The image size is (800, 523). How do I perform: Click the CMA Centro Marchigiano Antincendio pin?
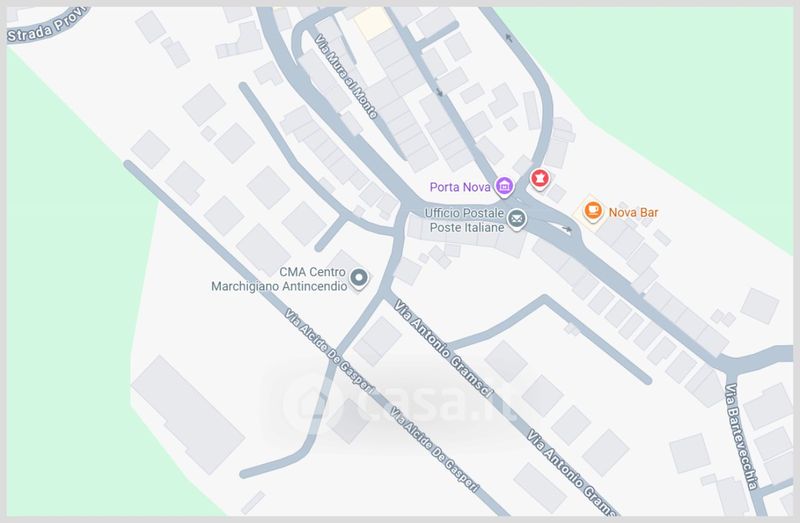click(359, 279)
